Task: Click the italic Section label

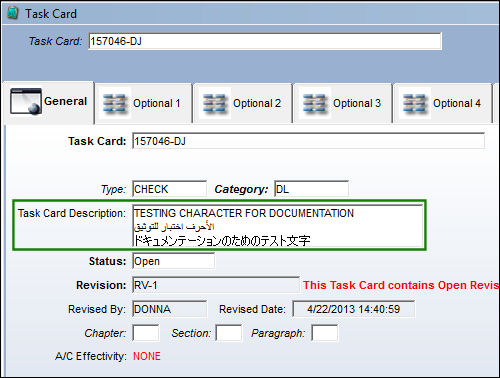Action: (191, 333)
